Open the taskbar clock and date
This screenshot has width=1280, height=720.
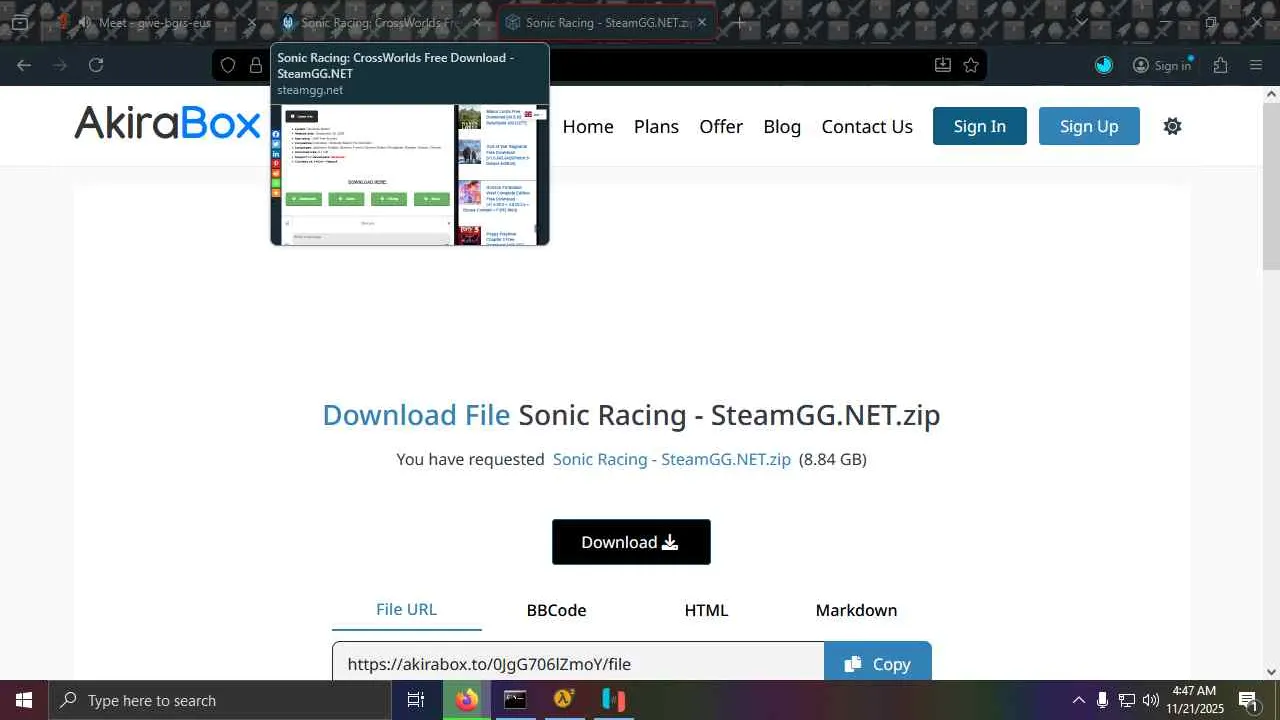[1195, 700]
